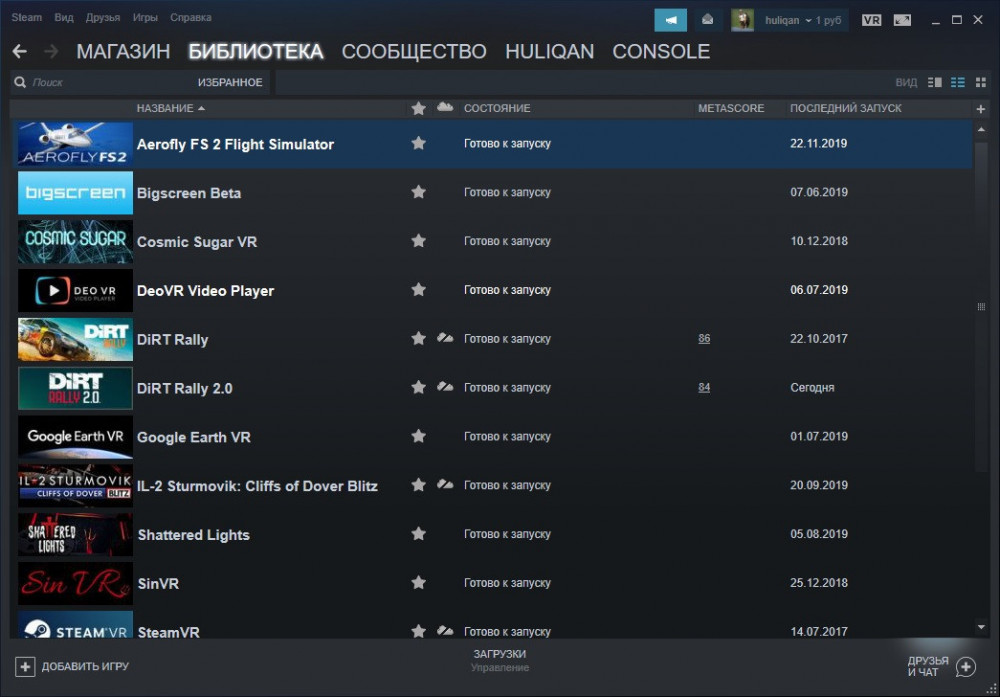Click the ДОБАВИТЬ ИГРУ button
The height and width of the screenshot is (697, 1000).
[x=73, y=666]
